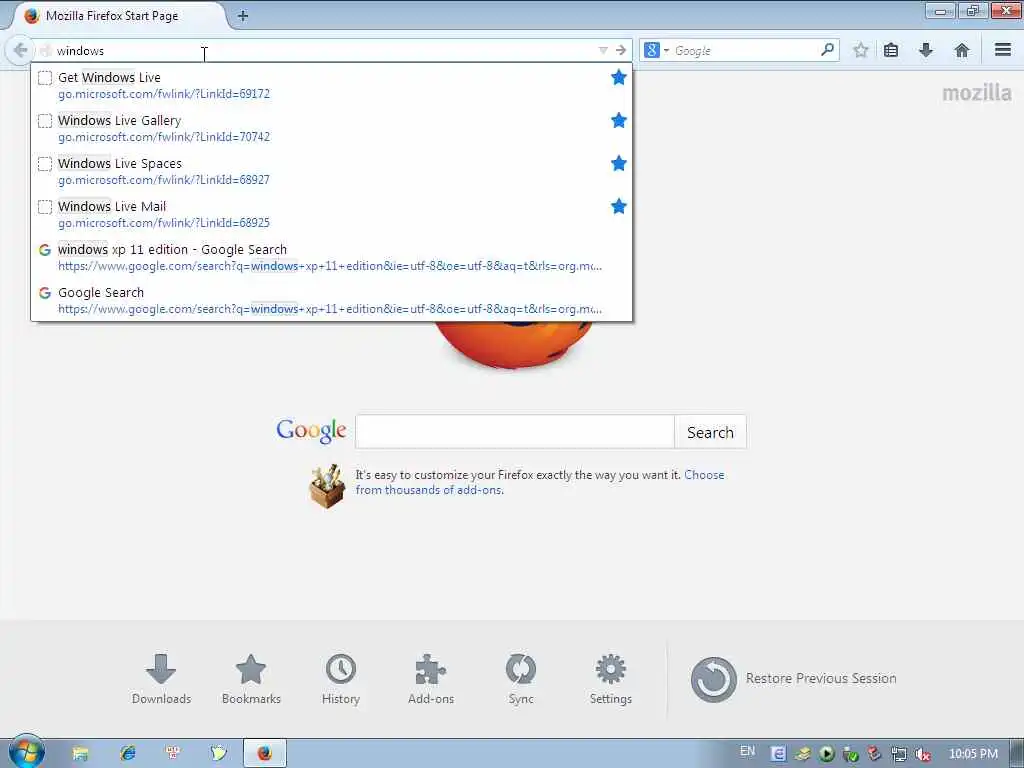
Task: Click the Google search field on the start page
Action: (515, 432)
